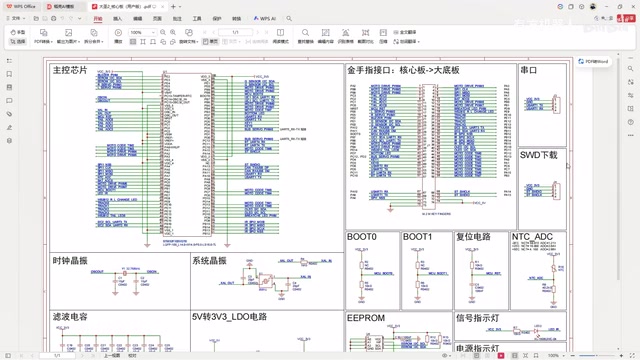The width and height of the screenshot is (640, 360).
Task: Open the WPS AI tab
Action: (264, 19)
